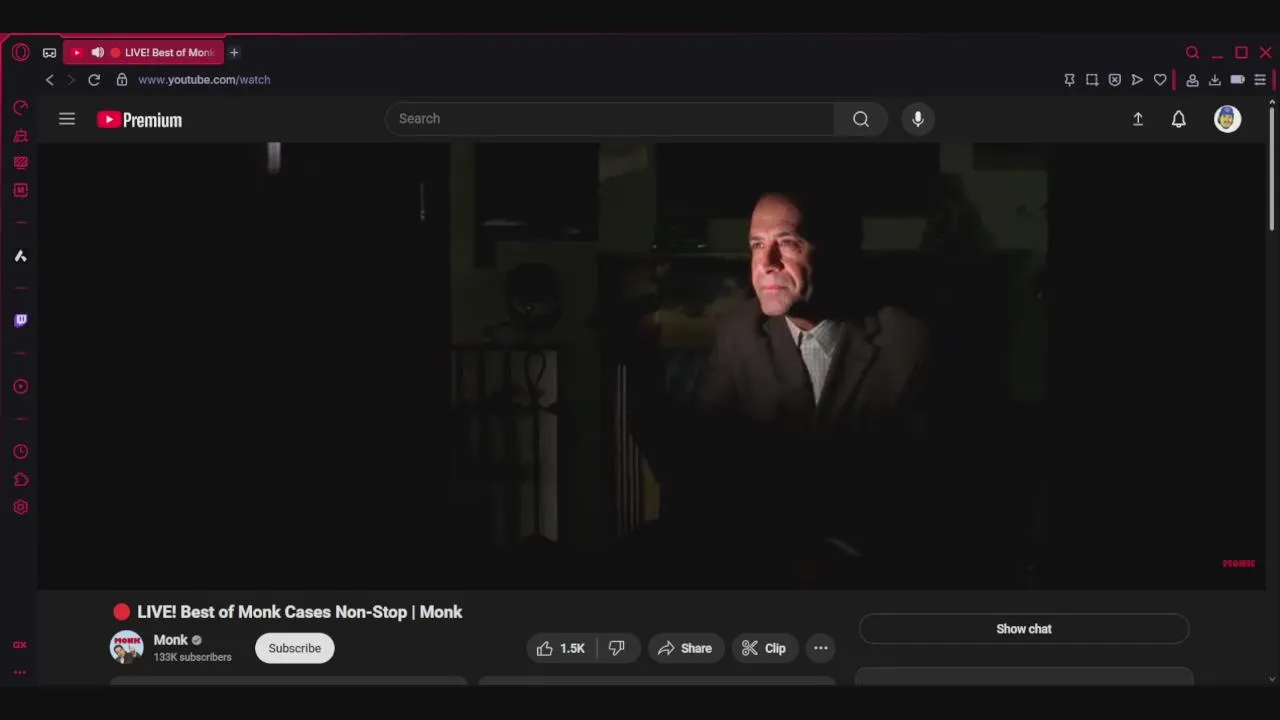Click the page vertical scrollbar thumb
This screenshot has height=720, width=1280.
click(1272, 170)
